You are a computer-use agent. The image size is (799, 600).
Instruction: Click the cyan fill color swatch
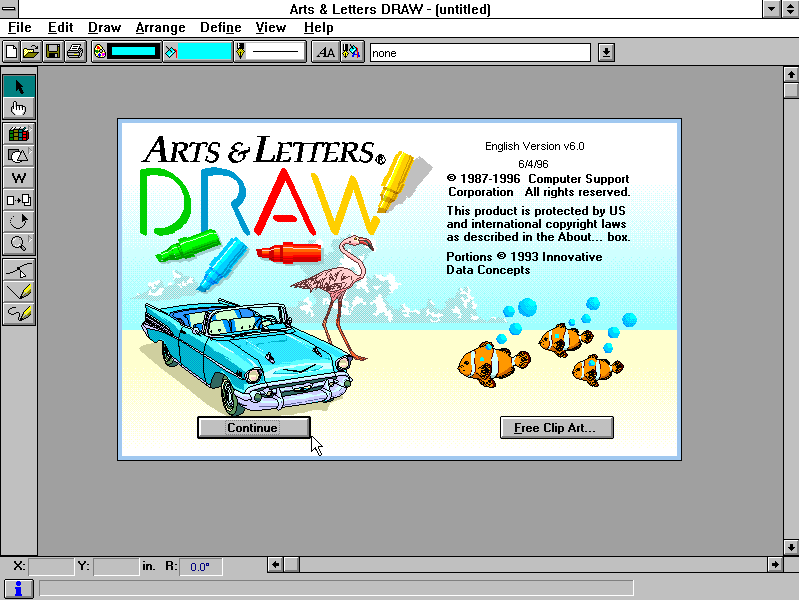point(204,52)
